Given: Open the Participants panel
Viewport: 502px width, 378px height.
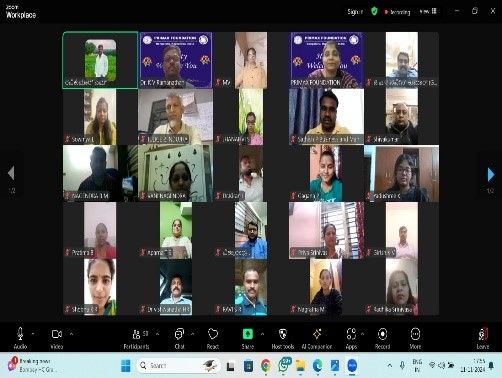Looking at the screenshot, I should 136,338.
